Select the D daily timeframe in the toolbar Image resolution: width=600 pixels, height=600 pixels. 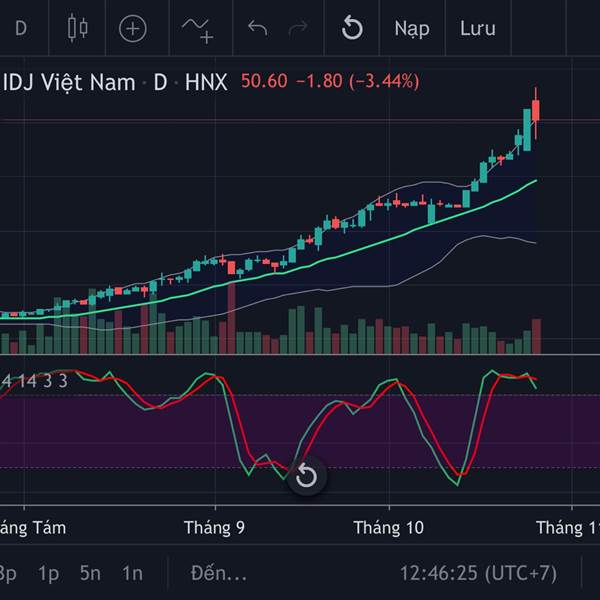(x=21, y=28)
